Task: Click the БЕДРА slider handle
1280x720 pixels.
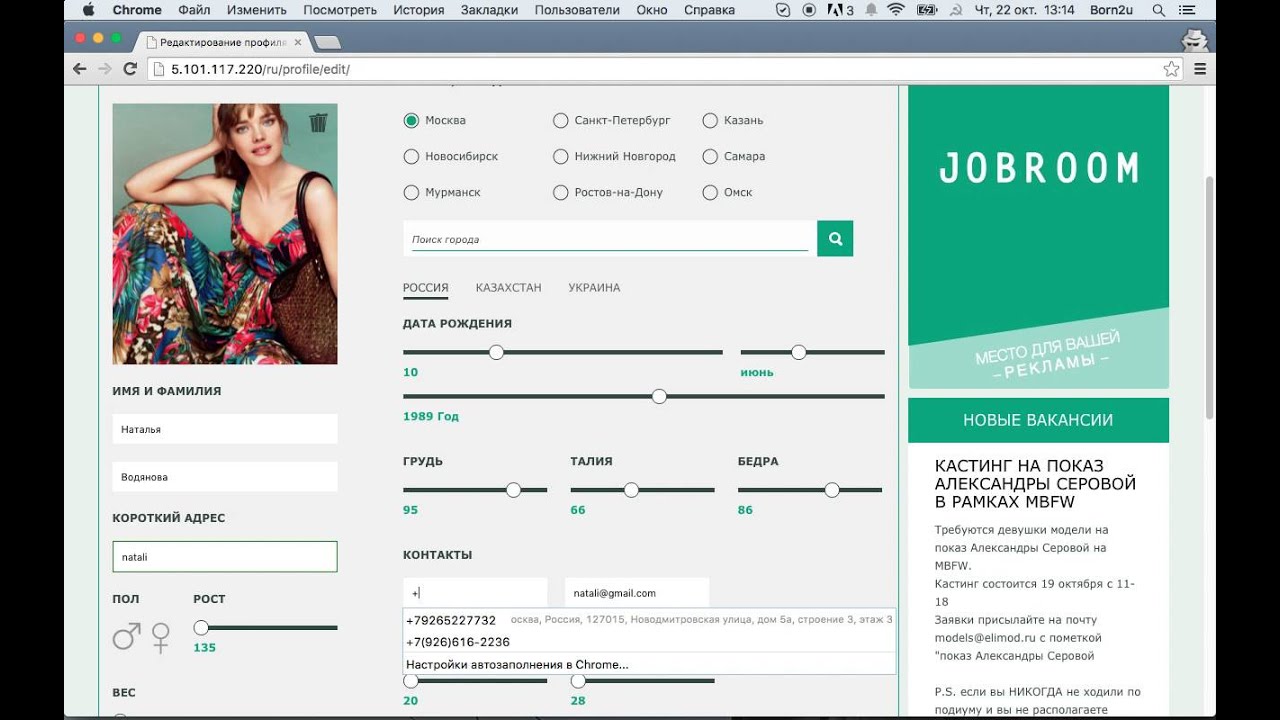Action: pos(832,490)
